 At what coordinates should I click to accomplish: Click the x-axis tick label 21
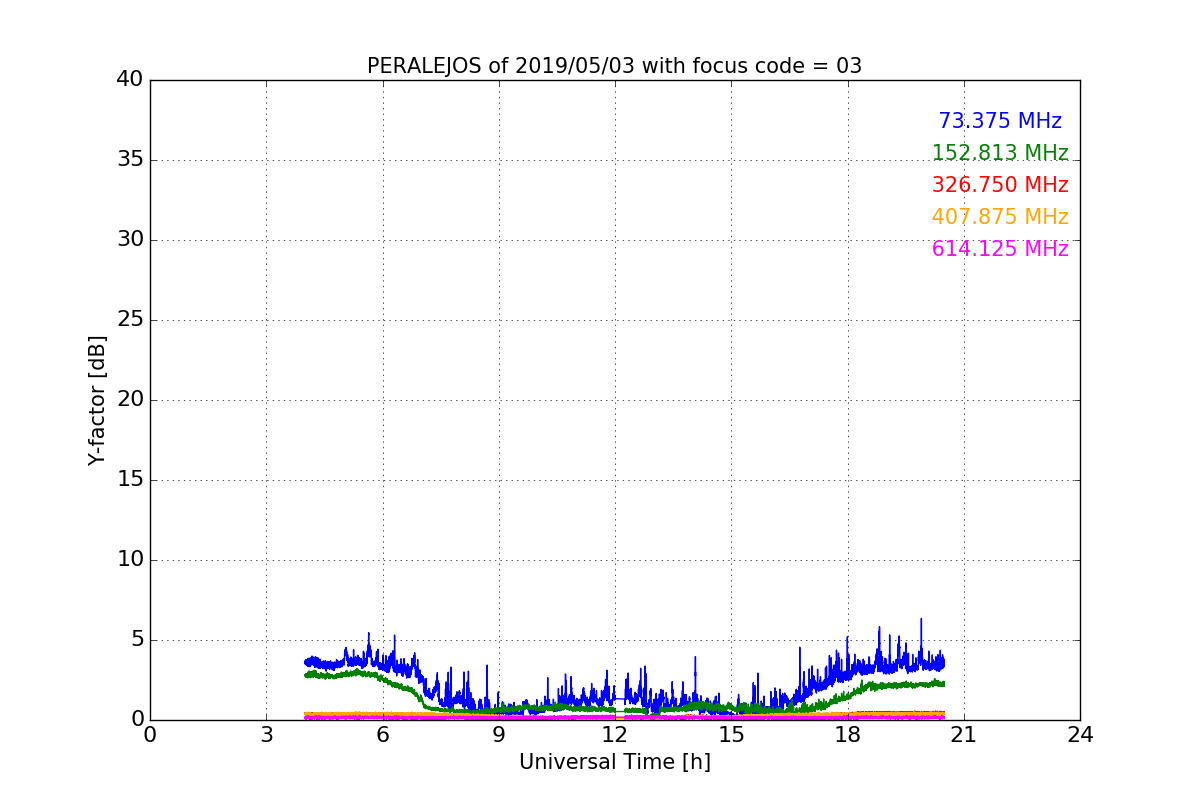point(964,735)
